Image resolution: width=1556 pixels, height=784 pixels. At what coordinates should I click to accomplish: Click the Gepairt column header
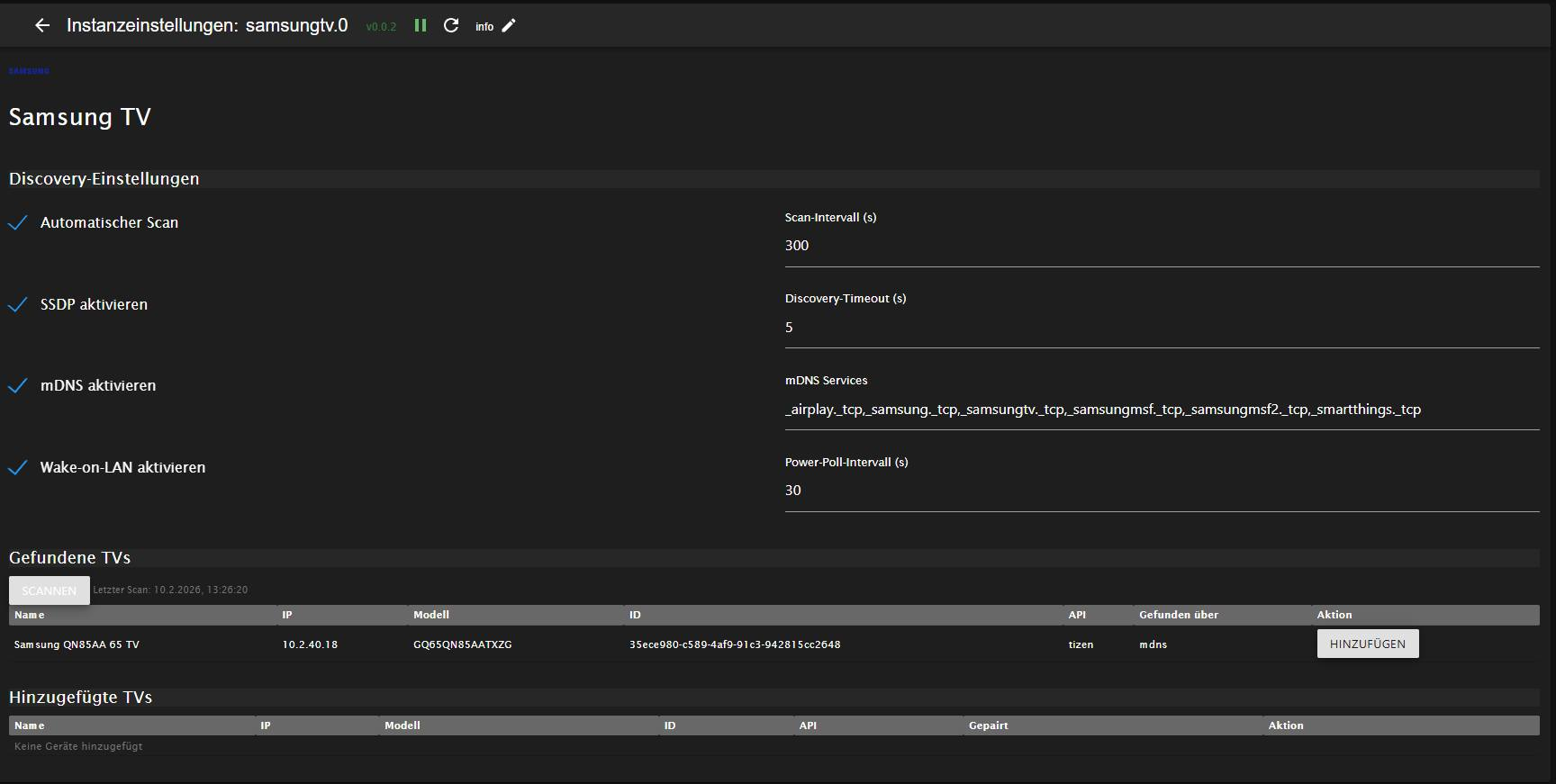(x=988, y=725)
